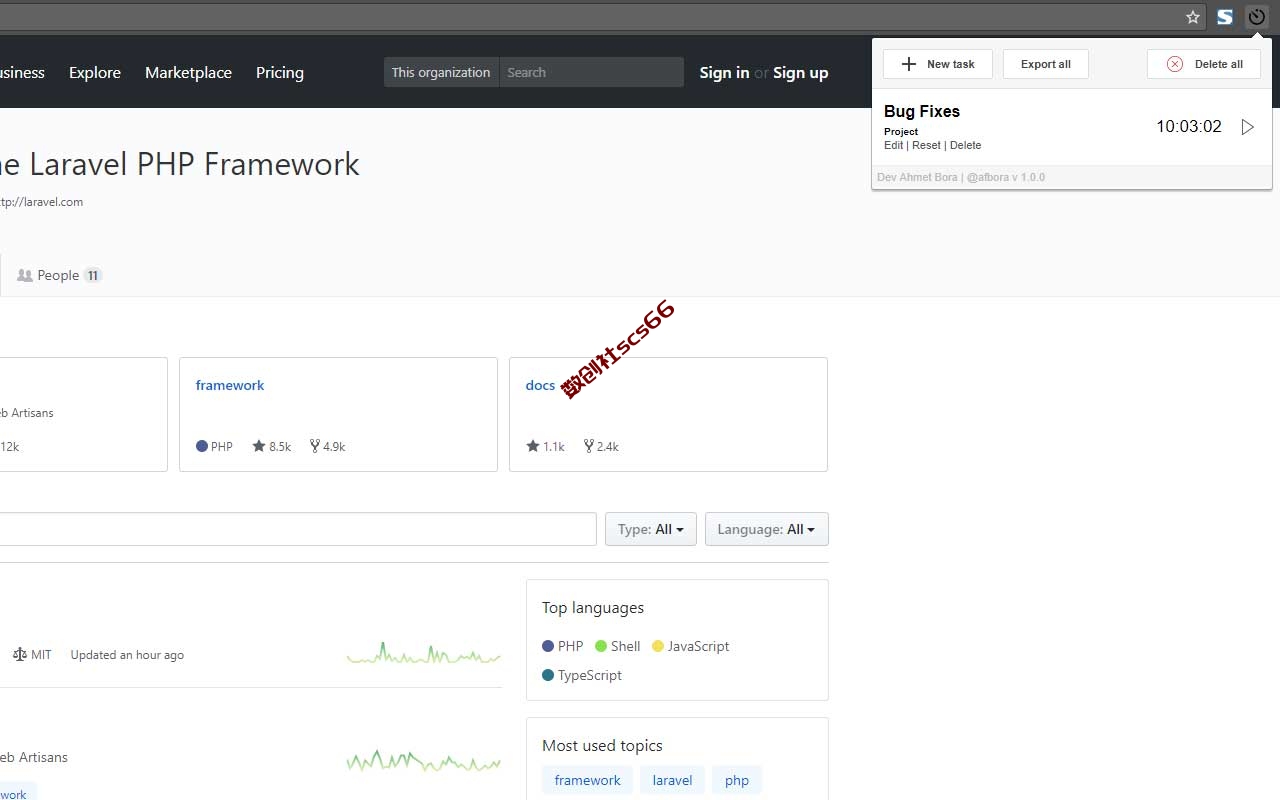Click Sign in link
Screen dimensions: 1280x800
pyautogui.click(x=724, y=72)
